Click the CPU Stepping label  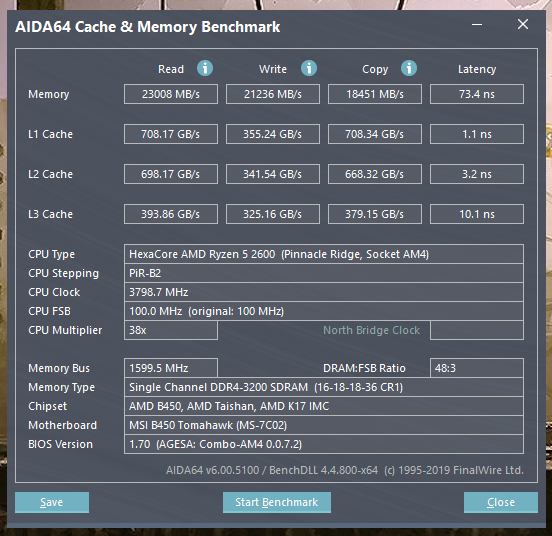63,273
